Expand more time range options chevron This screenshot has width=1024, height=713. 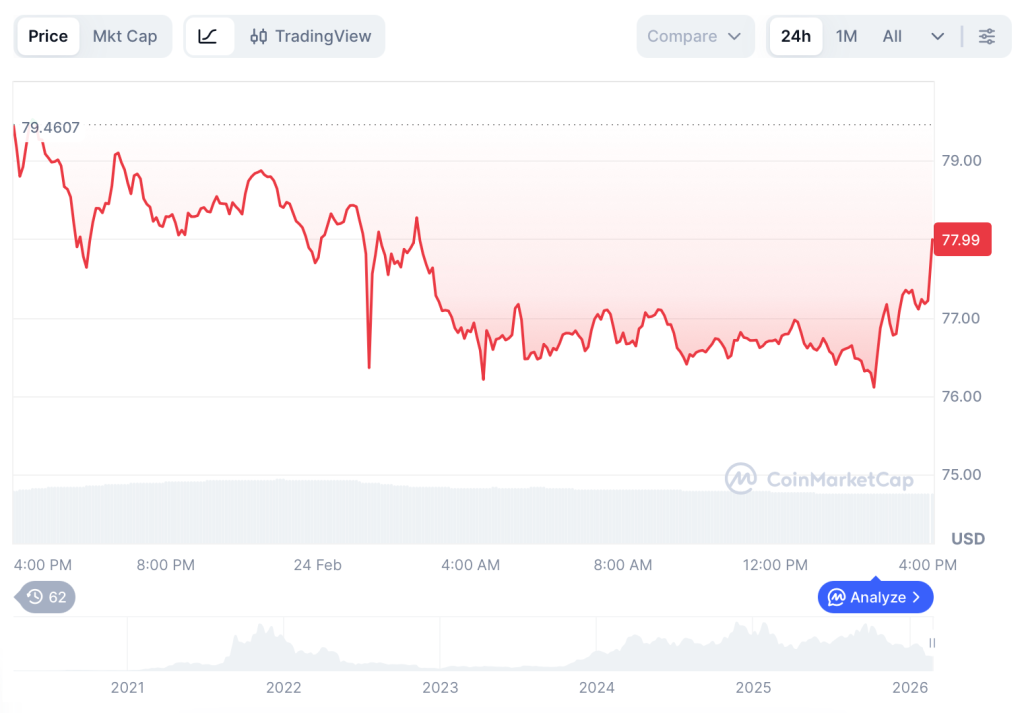tap(938, 37)
